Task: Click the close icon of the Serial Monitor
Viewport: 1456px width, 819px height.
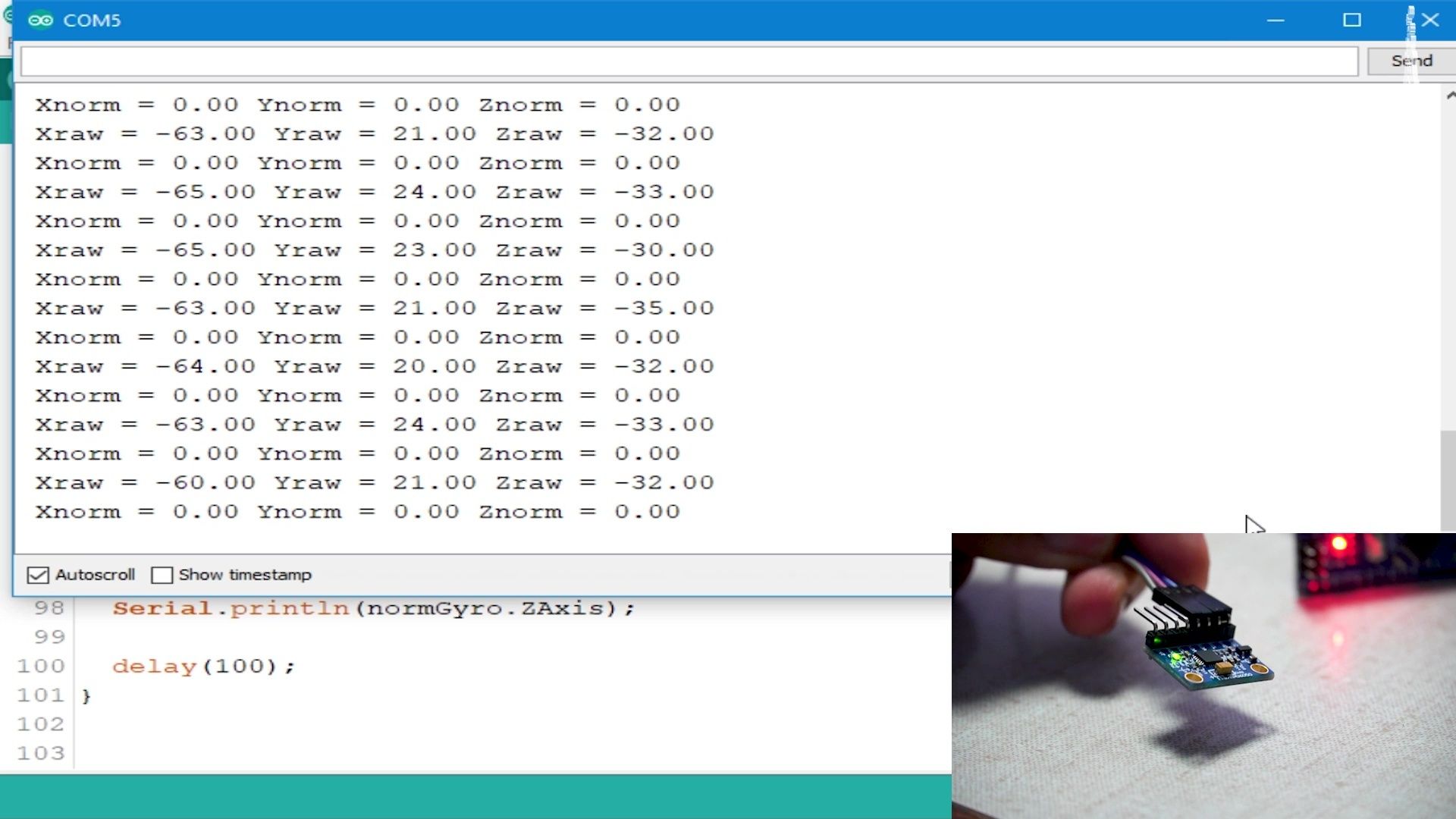Action: [x=1432, y=20]
